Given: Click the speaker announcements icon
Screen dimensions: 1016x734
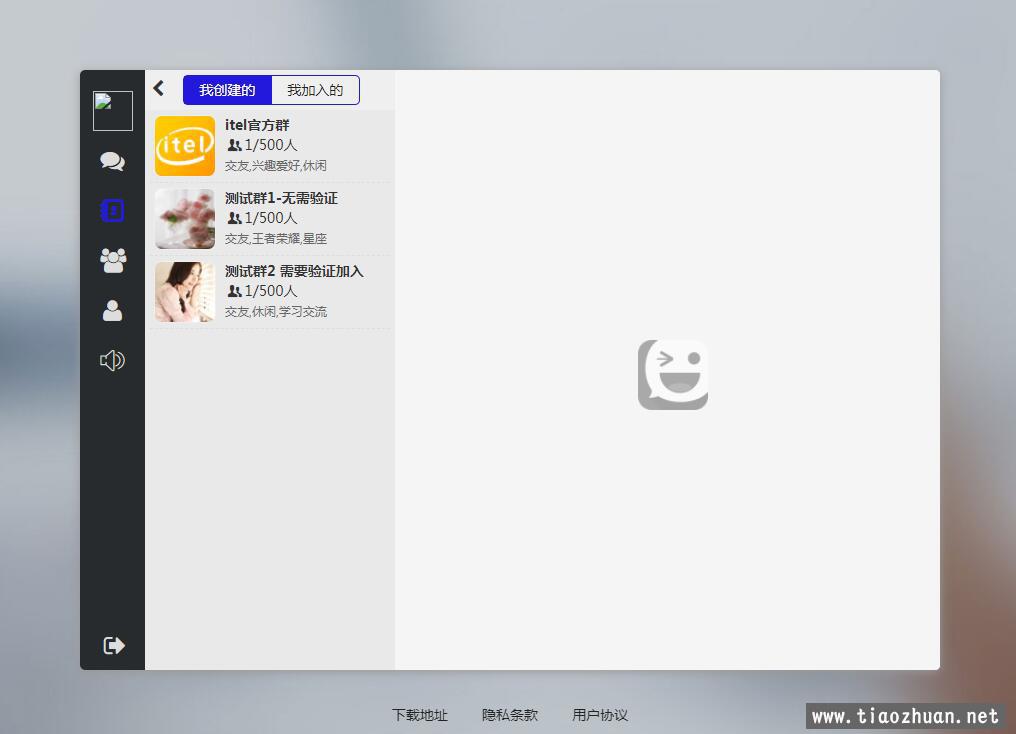Looking at the screenshot, I should [x=113, y=360].
